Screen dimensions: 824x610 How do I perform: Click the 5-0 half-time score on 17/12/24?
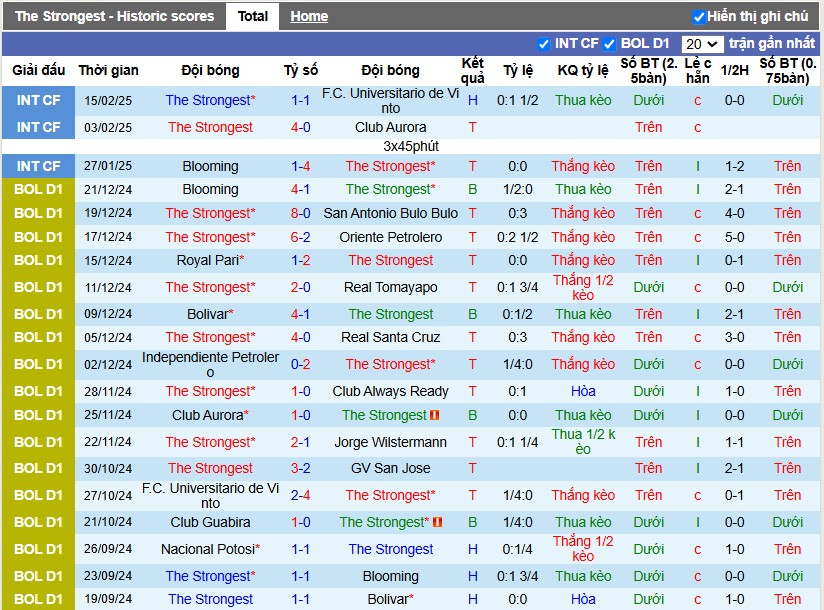[734, 237]
